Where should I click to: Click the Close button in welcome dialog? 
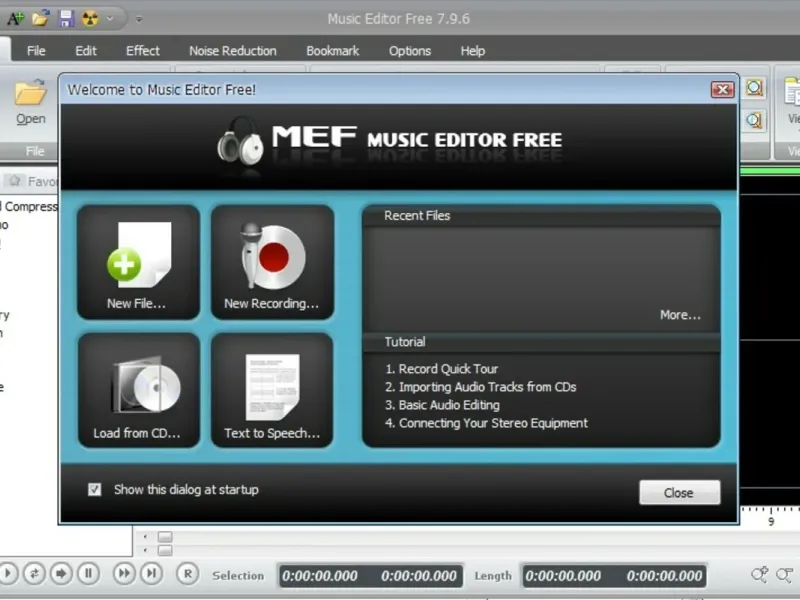tap(680, 492)
